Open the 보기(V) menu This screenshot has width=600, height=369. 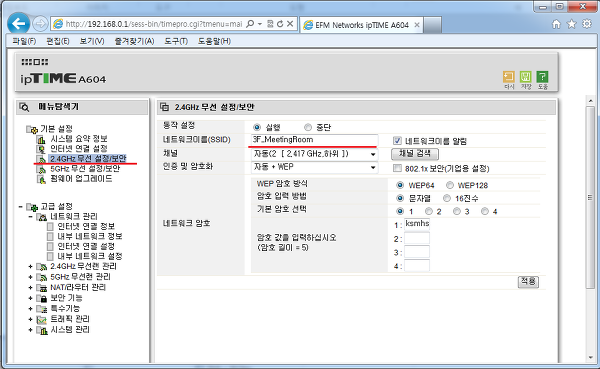(92, 41)
